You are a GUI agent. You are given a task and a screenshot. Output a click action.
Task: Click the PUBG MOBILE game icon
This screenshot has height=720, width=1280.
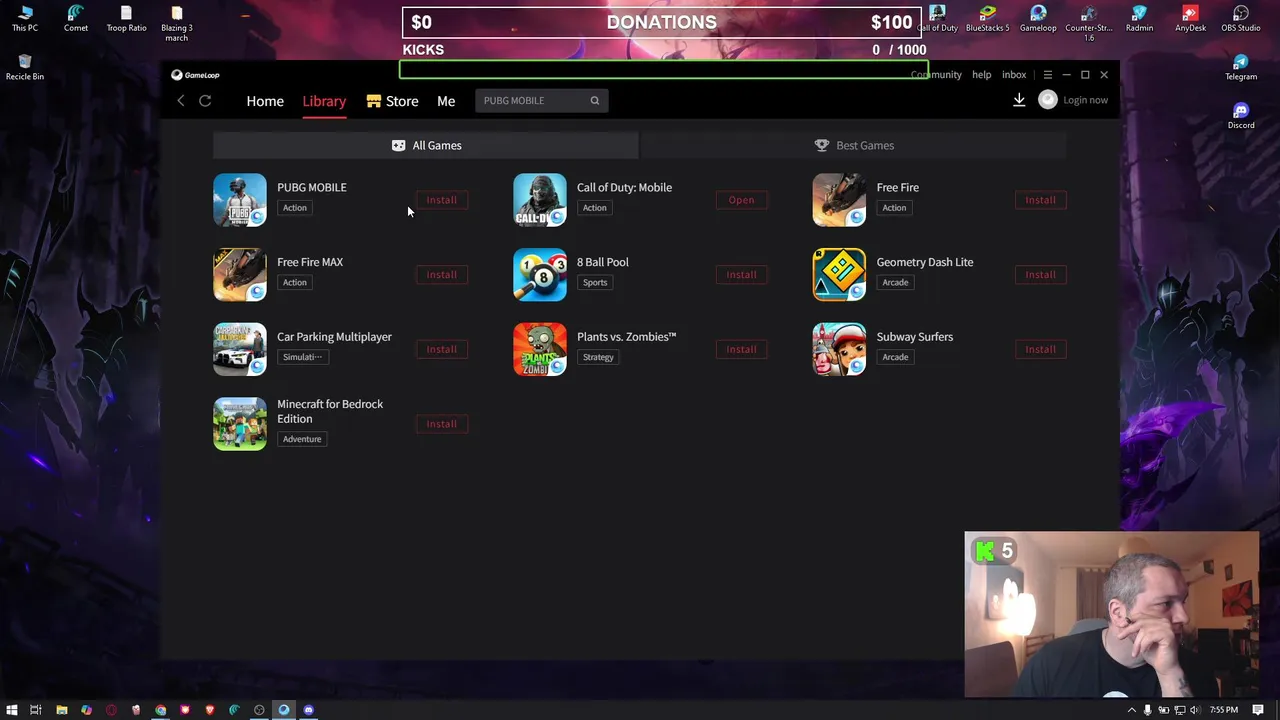pos(240,200)
